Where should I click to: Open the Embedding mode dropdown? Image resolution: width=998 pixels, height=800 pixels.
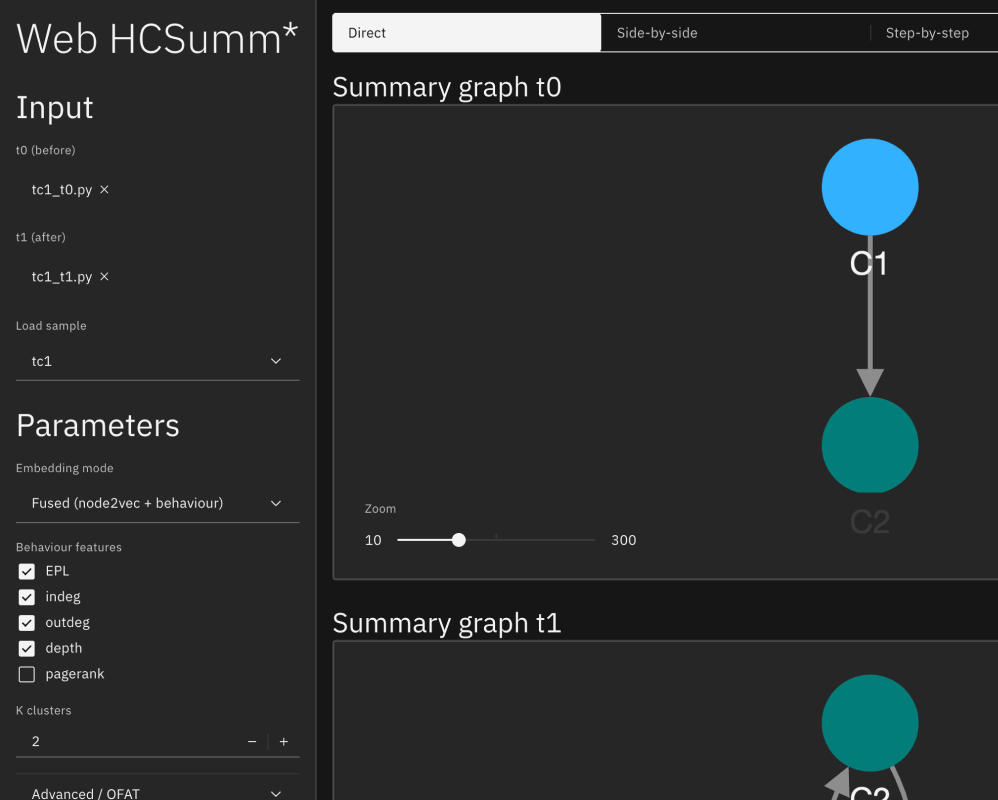(157, 503)
